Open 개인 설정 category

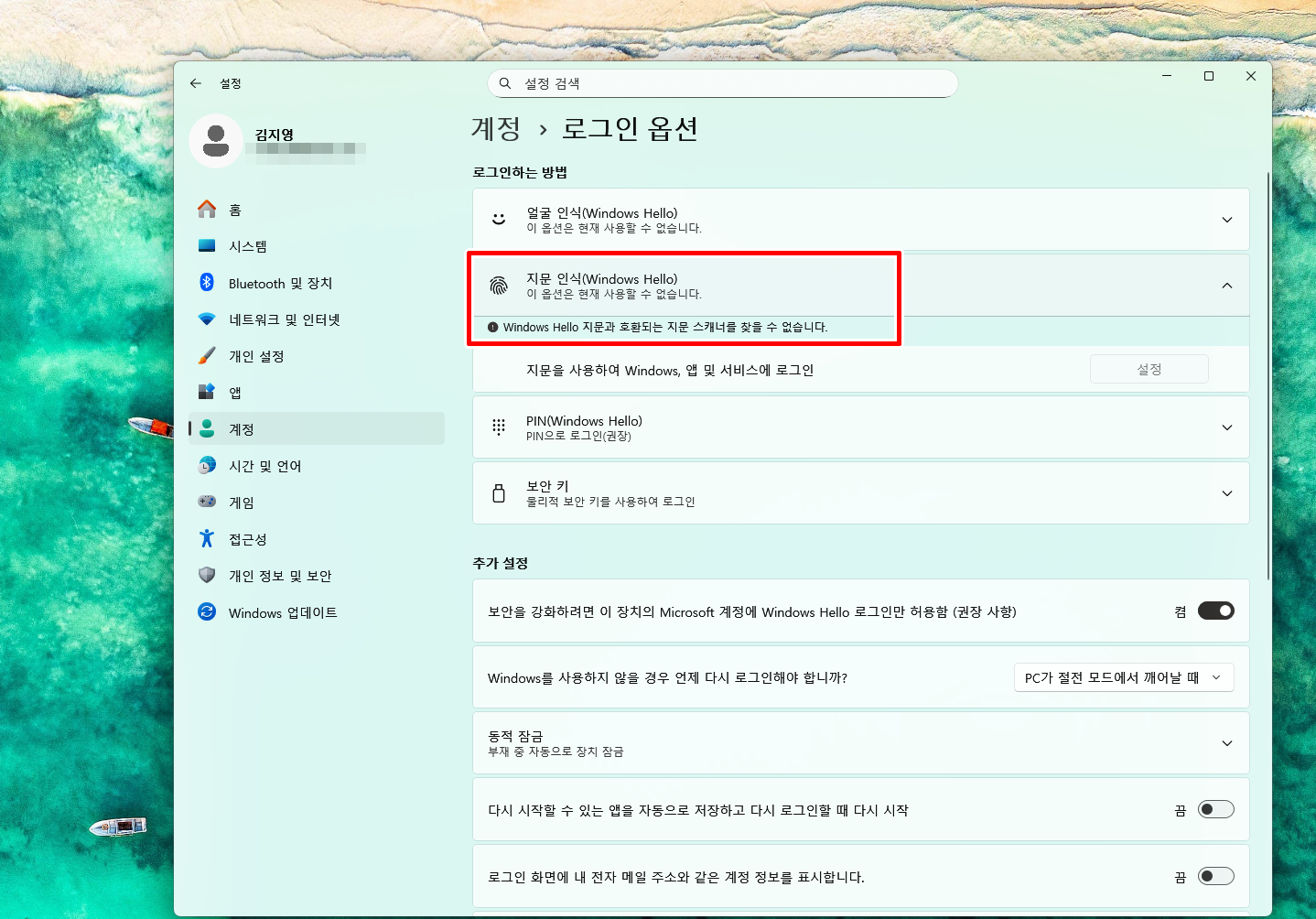tap(317, 356)
